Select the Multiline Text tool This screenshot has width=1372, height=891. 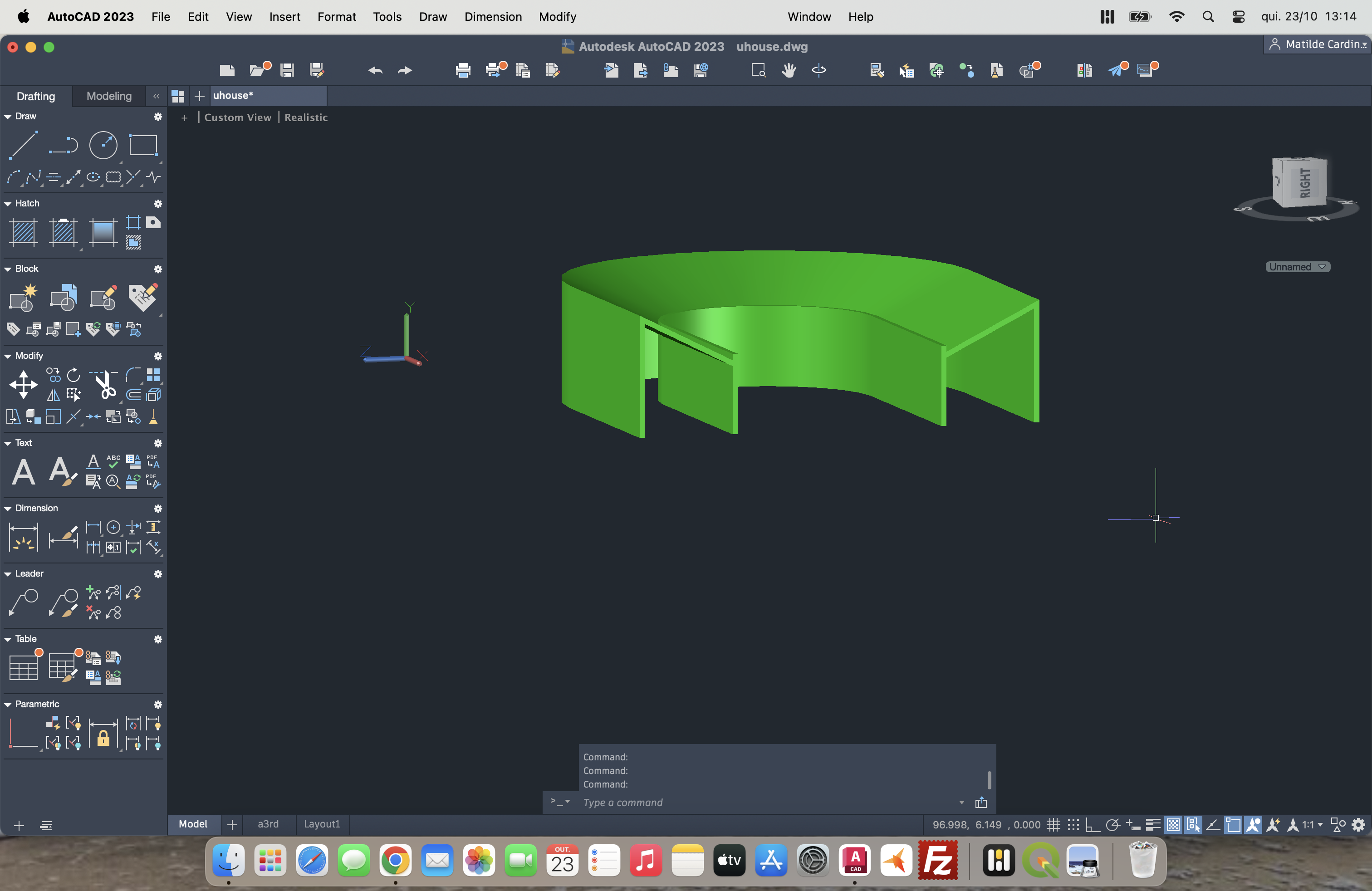coord(24,471)
